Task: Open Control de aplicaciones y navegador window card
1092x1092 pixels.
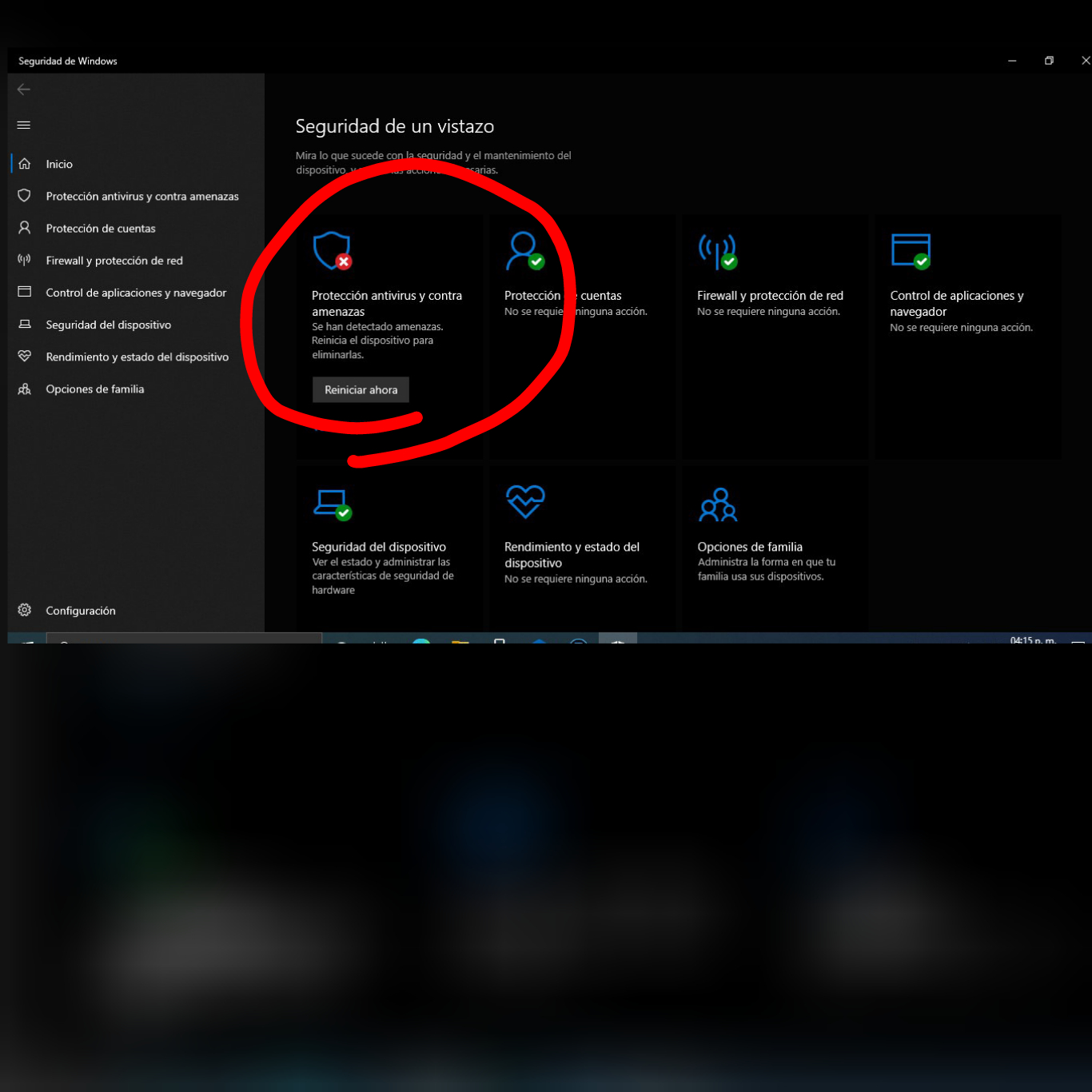Action: pyautogui.click(x=967, y=337)
